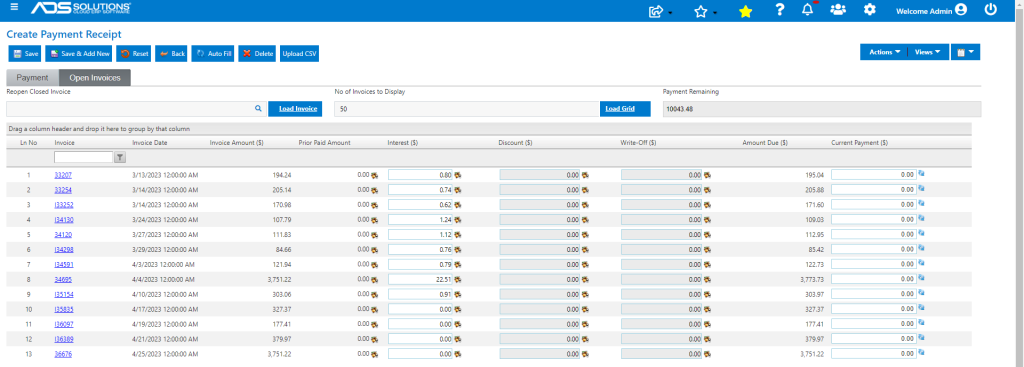1024x367 pixels.
Task: Click the Reset button
Action: point(134,54)
